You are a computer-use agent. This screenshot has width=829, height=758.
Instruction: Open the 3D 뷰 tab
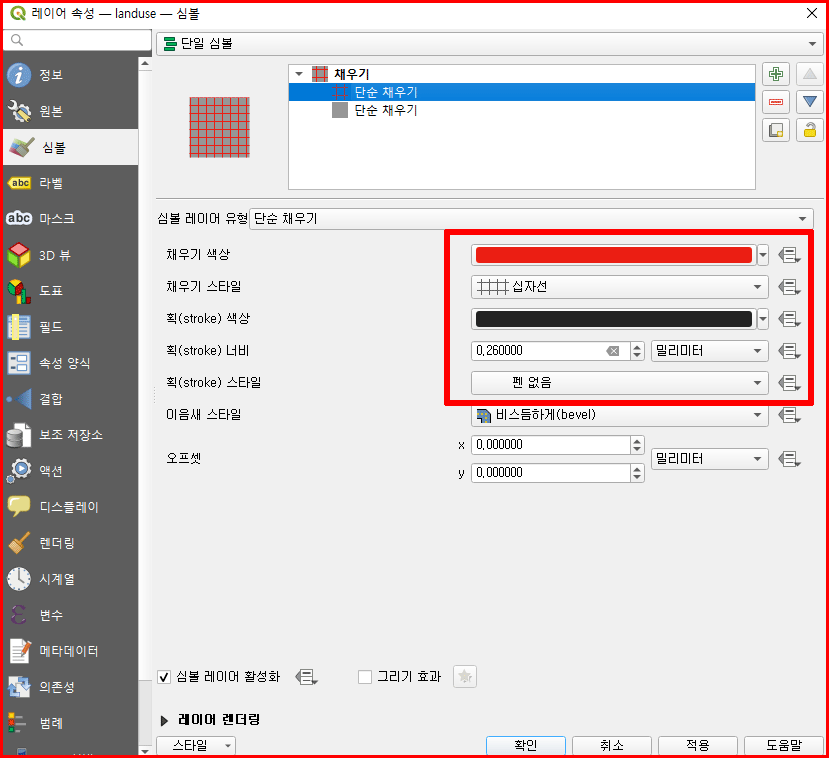coord(70,255)
